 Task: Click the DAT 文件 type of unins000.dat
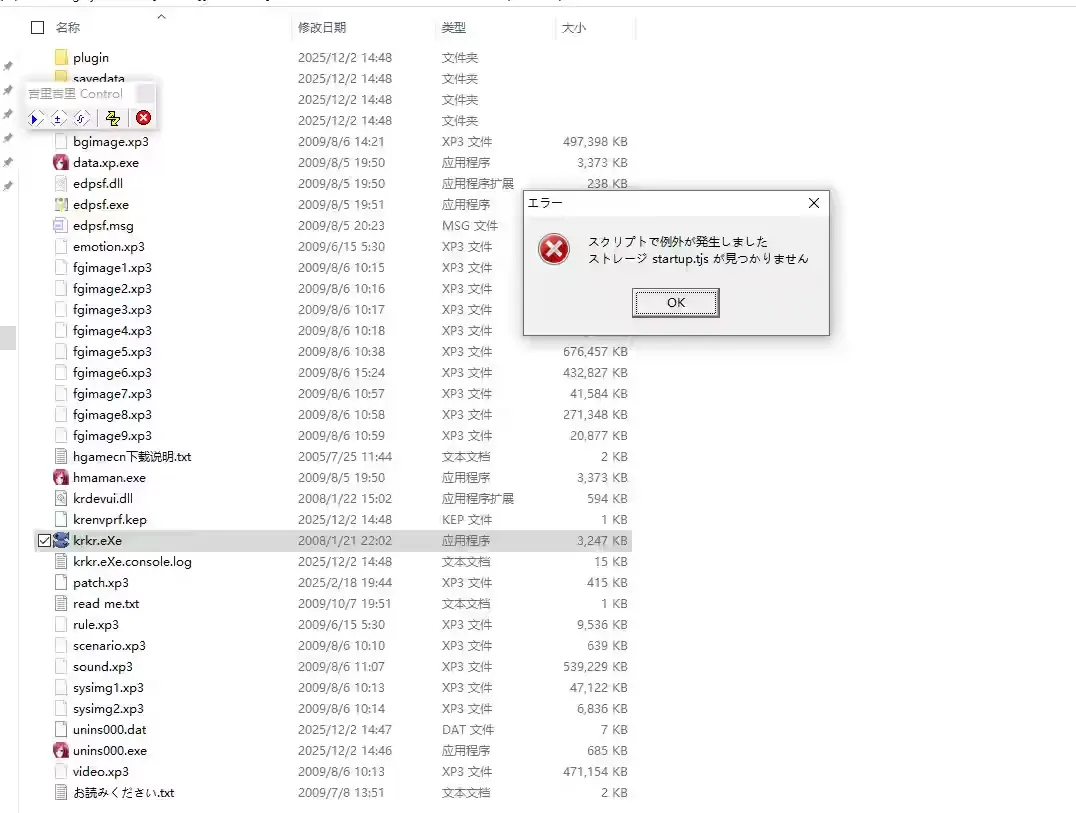(468, 729)
